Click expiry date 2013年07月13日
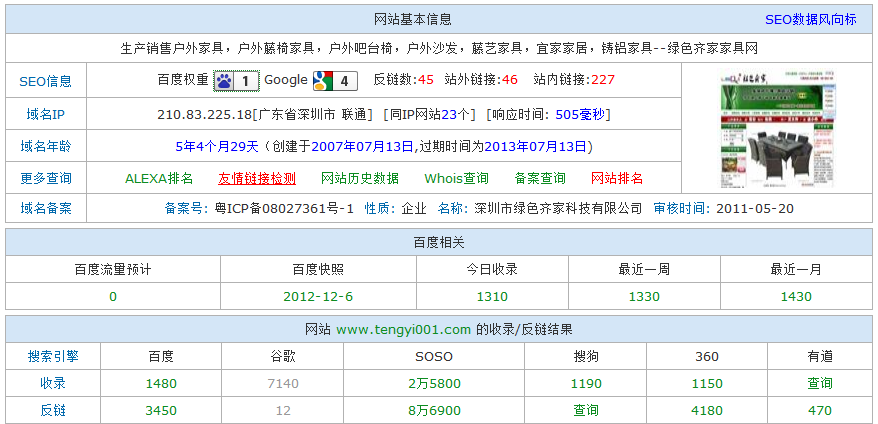 (535, 147)
